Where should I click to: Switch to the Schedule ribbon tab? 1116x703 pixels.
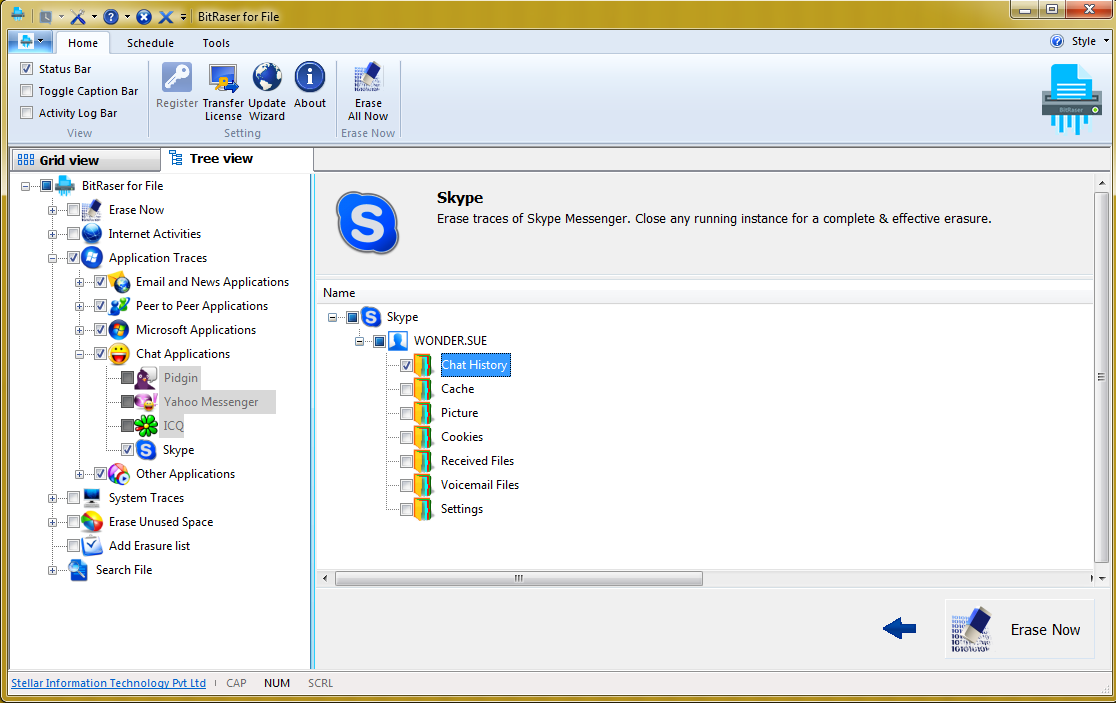[x=150, y=43]
